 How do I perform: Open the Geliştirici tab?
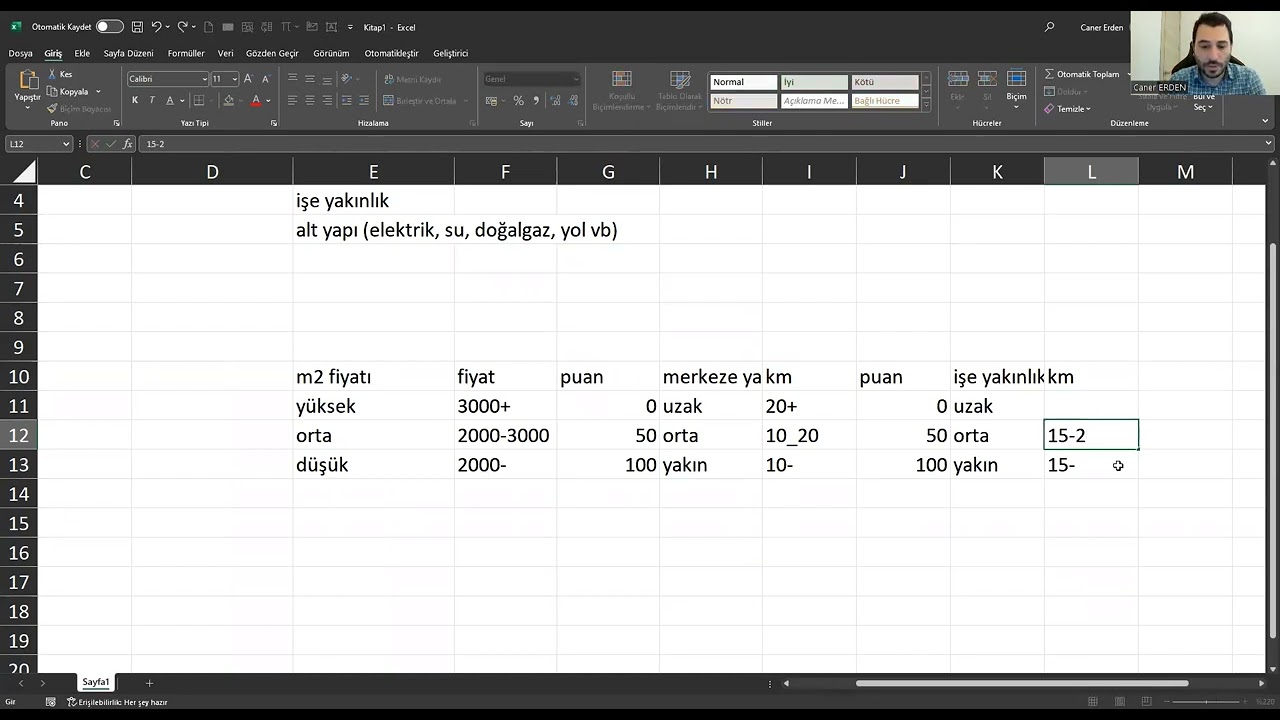(x=450, y=53)
